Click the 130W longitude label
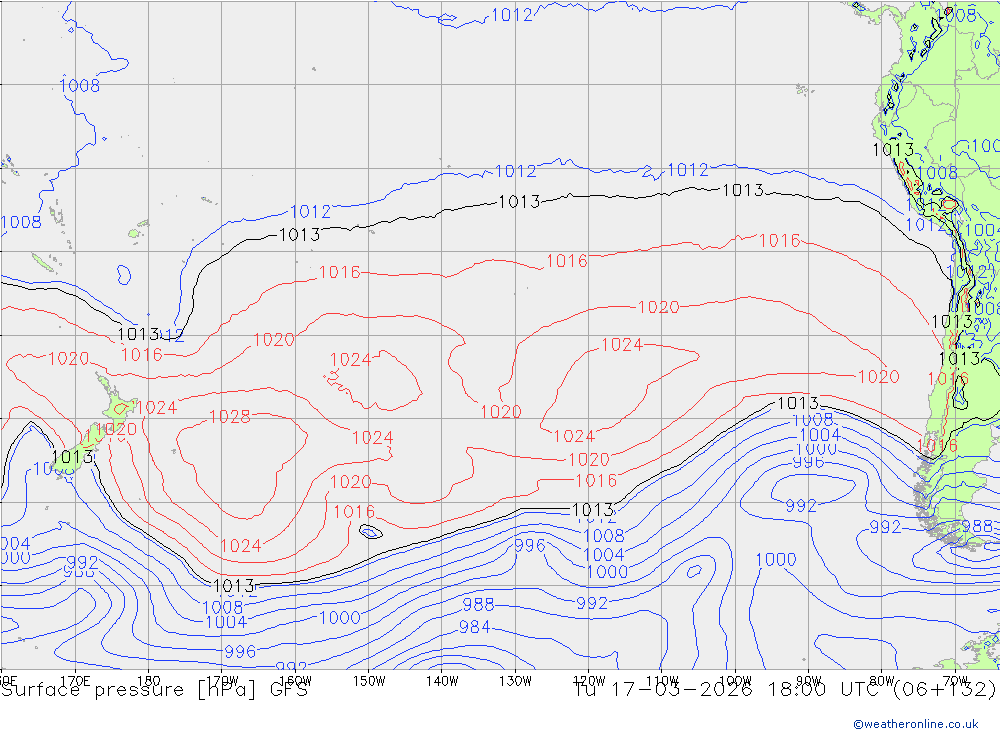The image size is (1000, 733). tap(515, 681)
